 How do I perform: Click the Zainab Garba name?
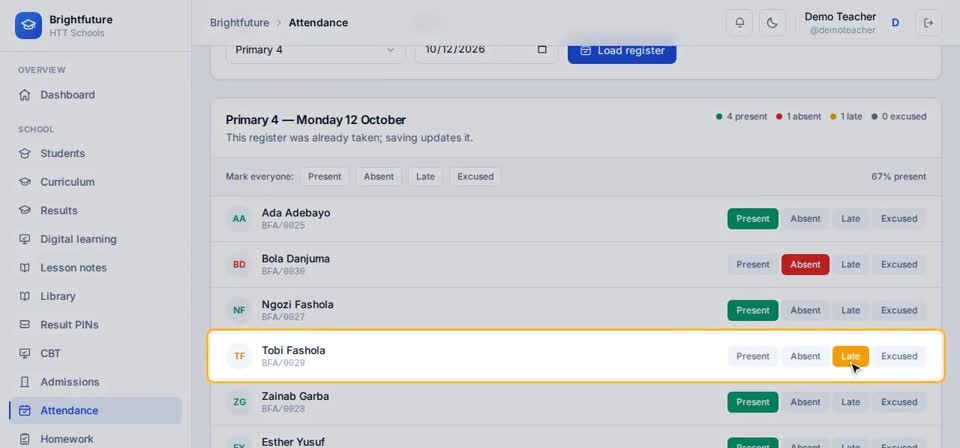(x=295, y=397)
